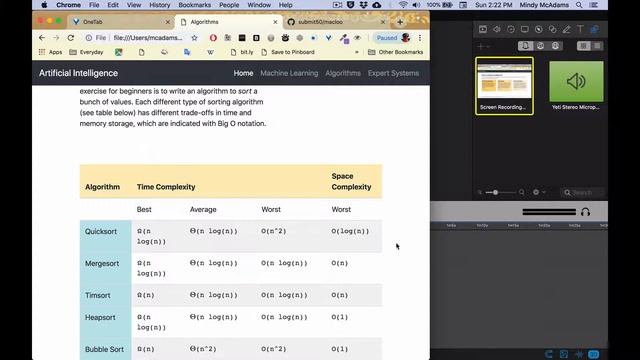This screenshot has height=360, width=640.
Task: Click the media library Search field
Action: tap(582, 192)
